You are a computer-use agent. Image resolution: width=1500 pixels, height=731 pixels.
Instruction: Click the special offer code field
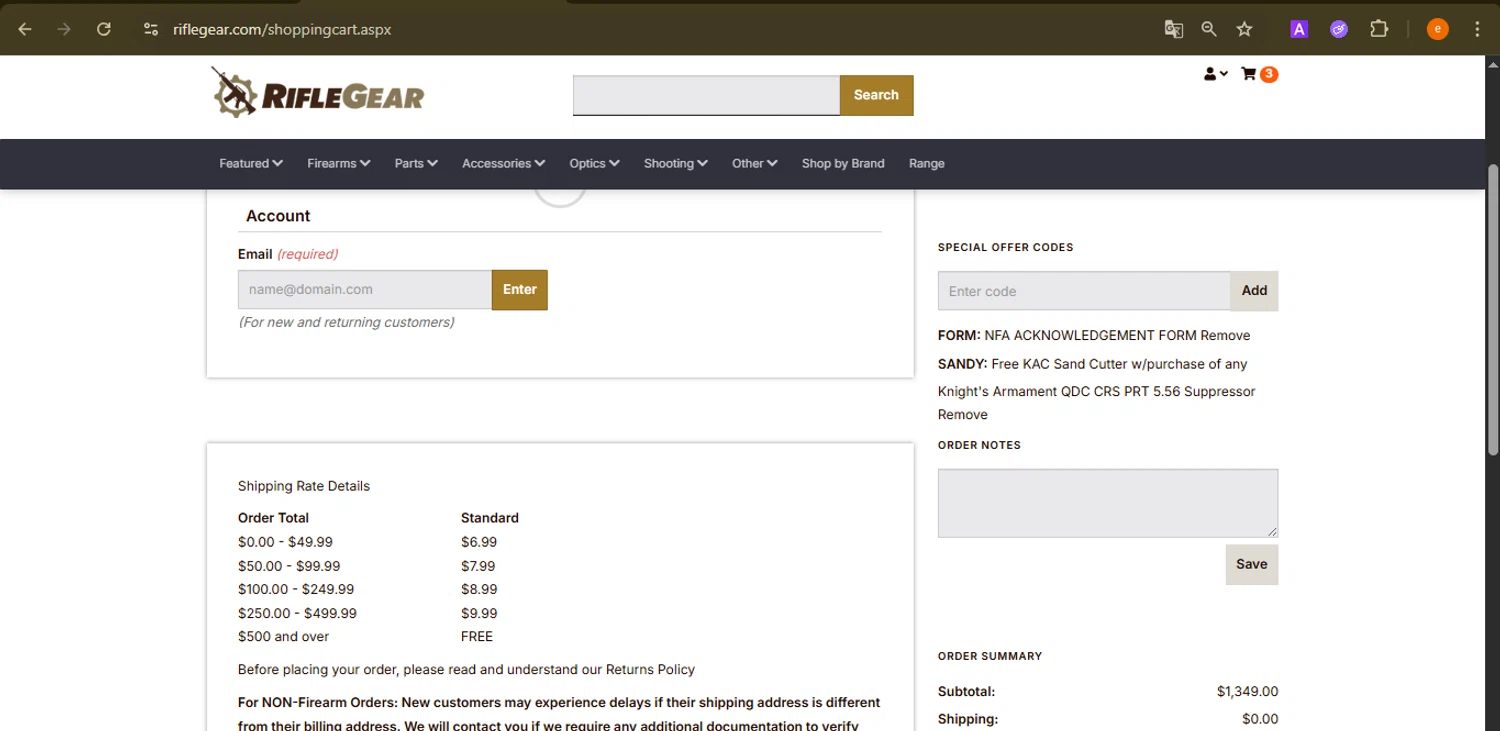(x=1084, y=291)
